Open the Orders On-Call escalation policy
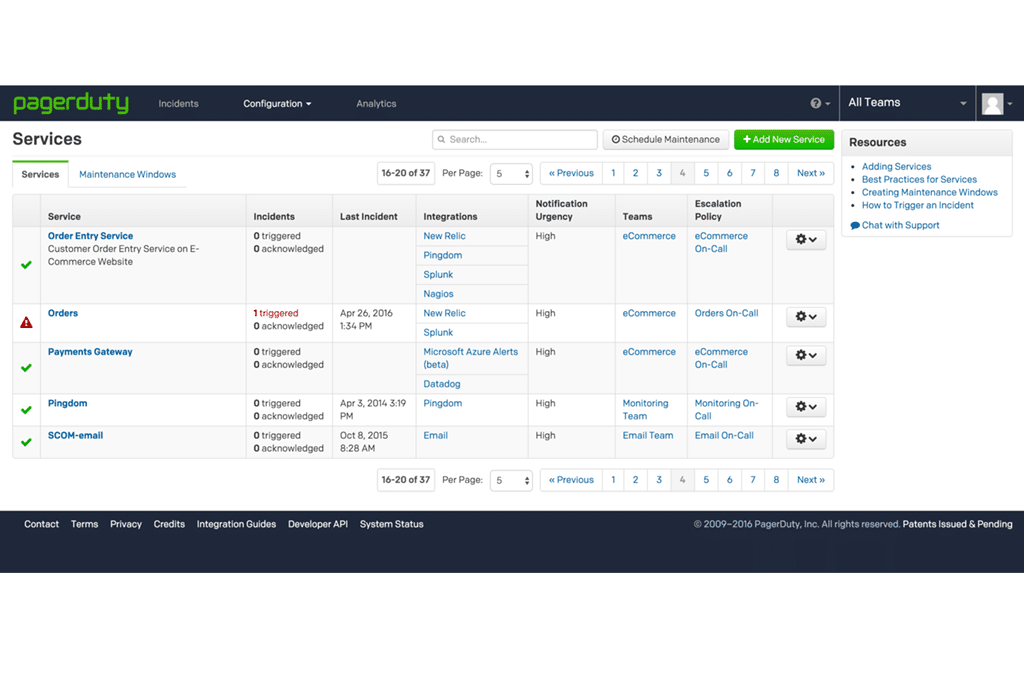The width and height of the screenshot is (1024, 683). coord(726,313)
